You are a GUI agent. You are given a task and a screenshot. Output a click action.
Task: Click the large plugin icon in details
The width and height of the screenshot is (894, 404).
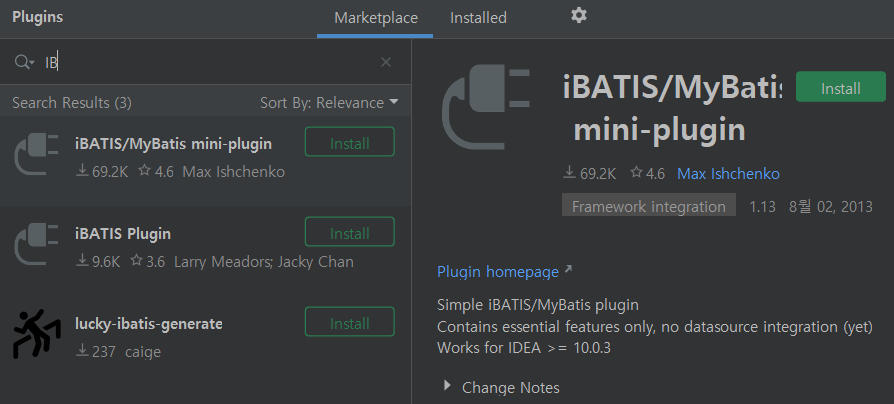(486, 107)
